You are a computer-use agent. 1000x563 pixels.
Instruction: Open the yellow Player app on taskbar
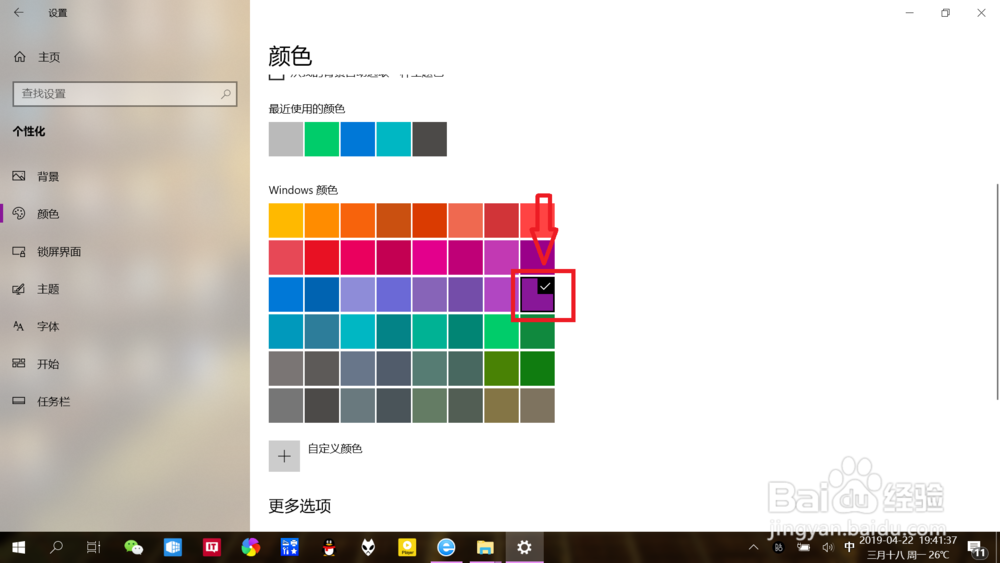coord(407,547)
